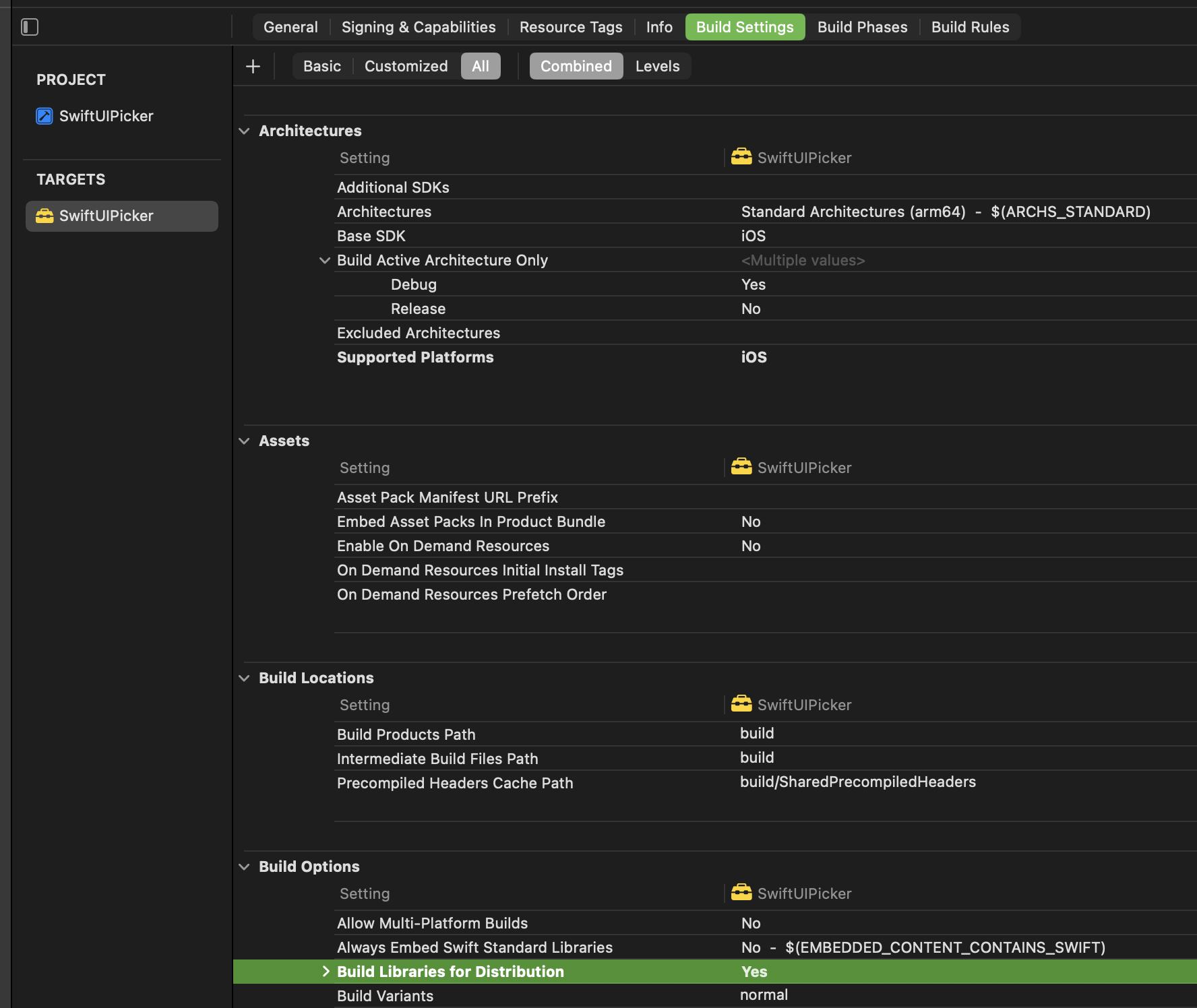Image resolution: width=1197 pixels, height=1008 pixels.
Task: Edit Build Variants value normal
Action: click(764, 995)
